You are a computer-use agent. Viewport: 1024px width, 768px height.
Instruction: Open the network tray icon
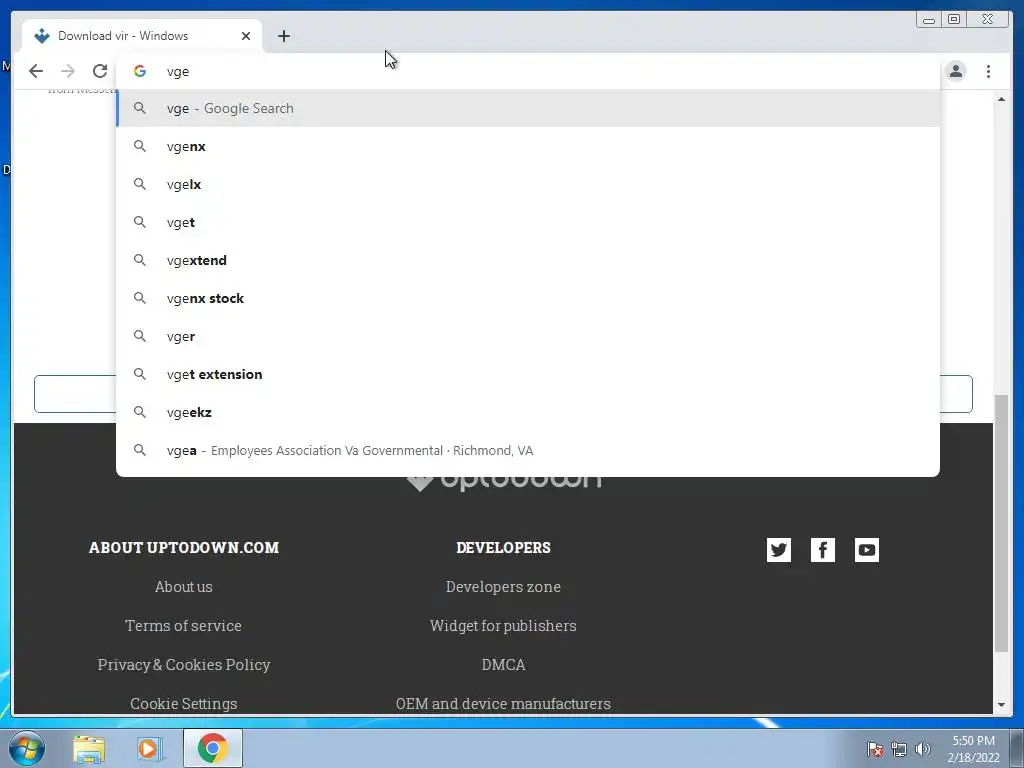coord(899,749)
